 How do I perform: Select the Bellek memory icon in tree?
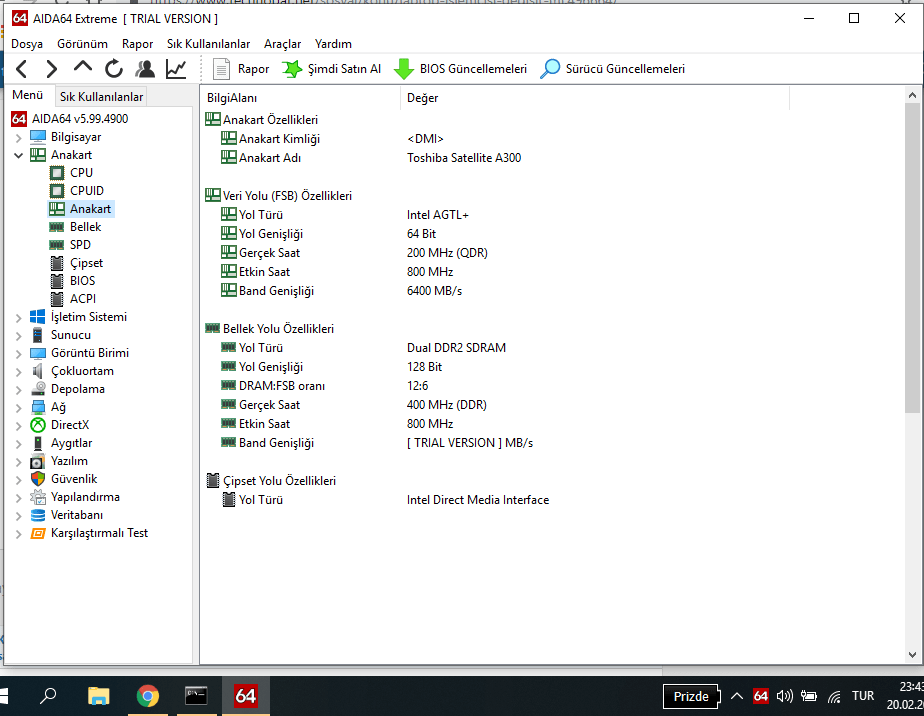57,227
